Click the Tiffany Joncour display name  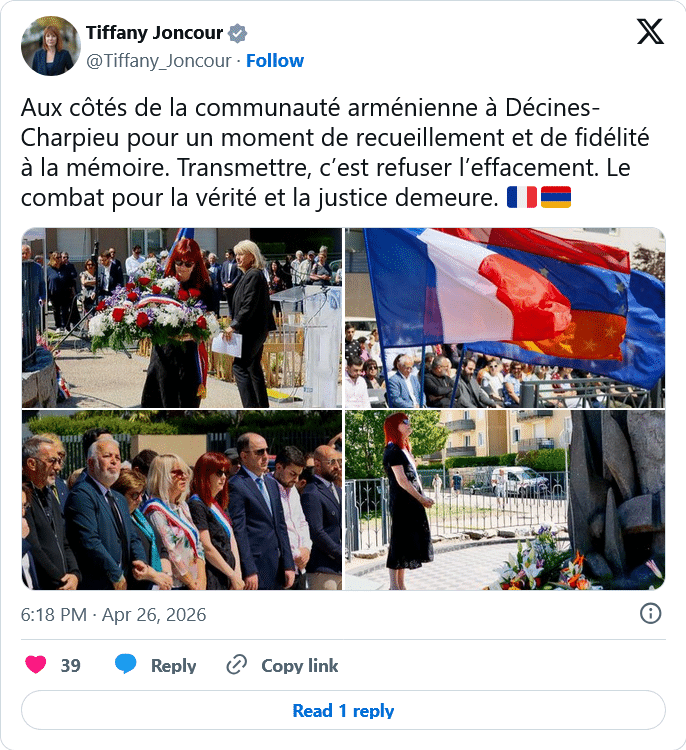click(155, 33)
